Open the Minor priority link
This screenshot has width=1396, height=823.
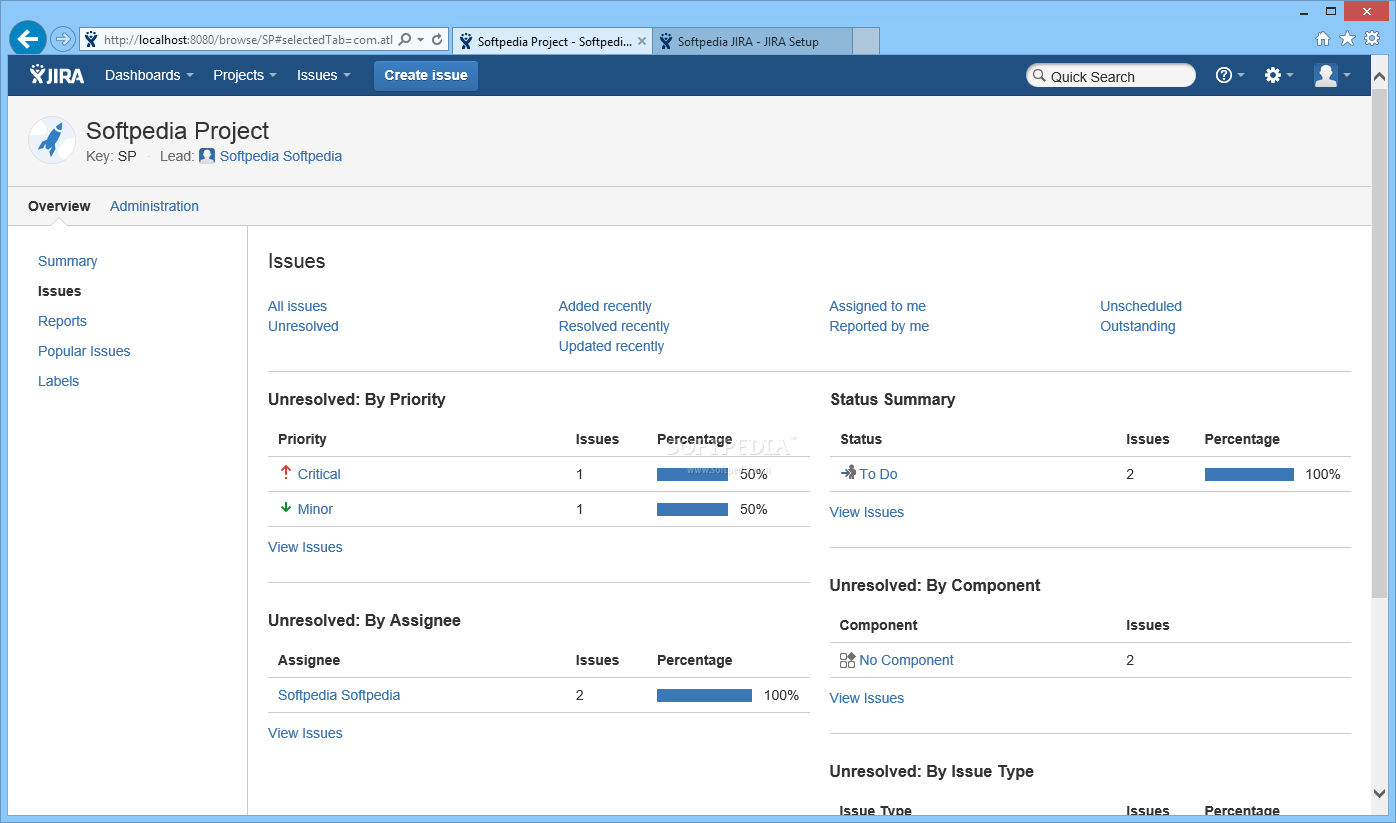click(315, 509)
